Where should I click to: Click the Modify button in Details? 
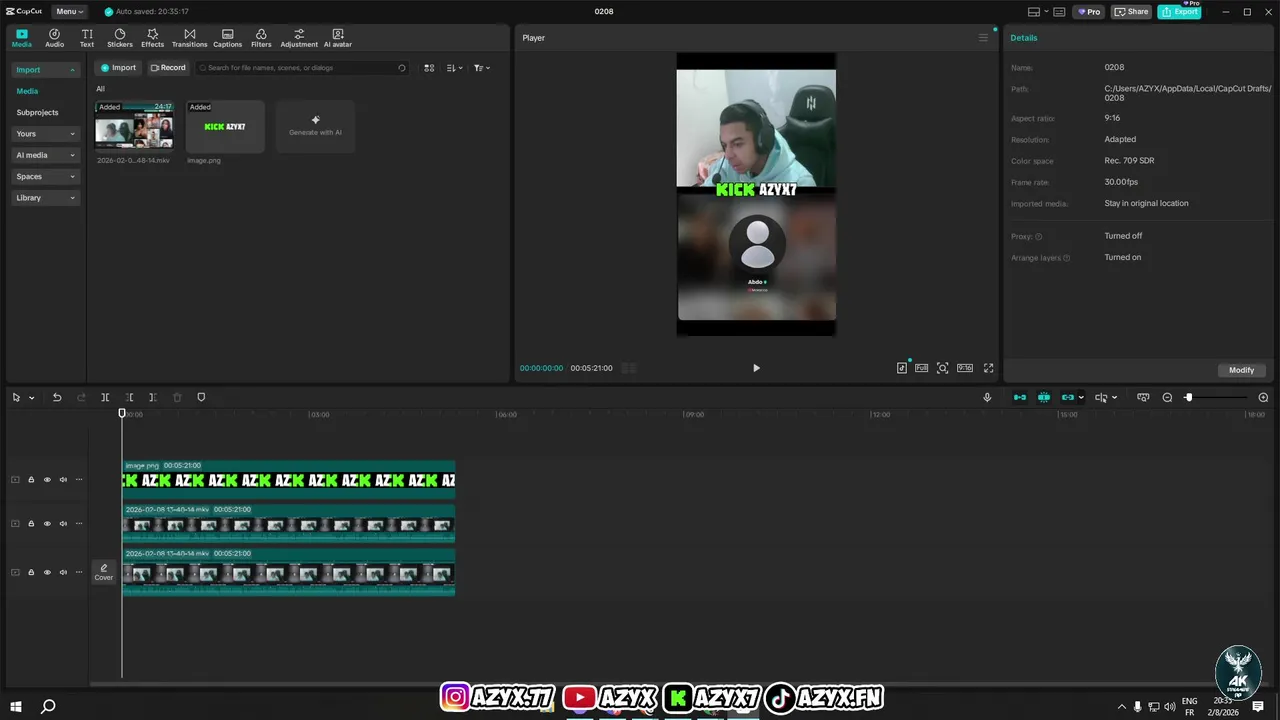click(1242, 370)
